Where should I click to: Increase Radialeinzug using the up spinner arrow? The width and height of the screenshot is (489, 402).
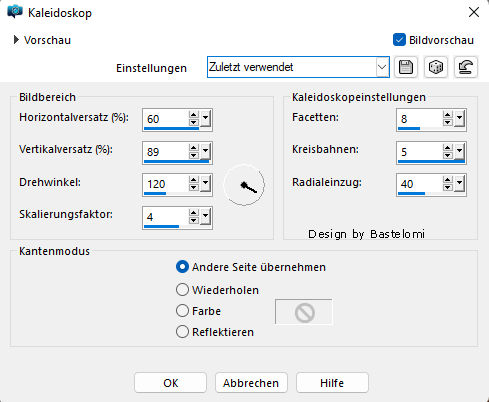(x=447, y=180)
